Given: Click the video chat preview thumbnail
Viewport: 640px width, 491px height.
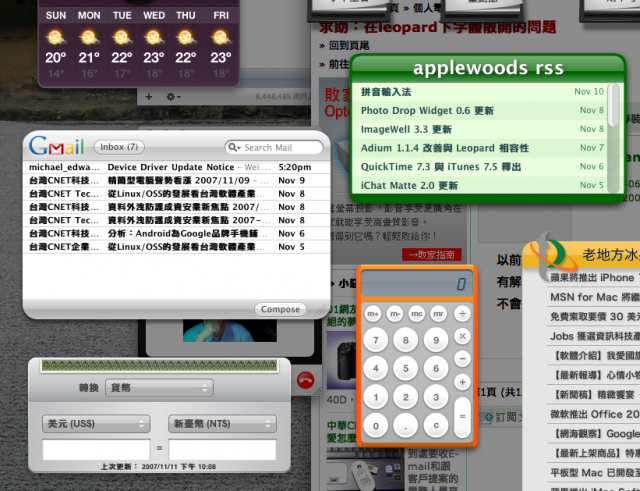Looking at the screenshot, I should pos(230,331).
